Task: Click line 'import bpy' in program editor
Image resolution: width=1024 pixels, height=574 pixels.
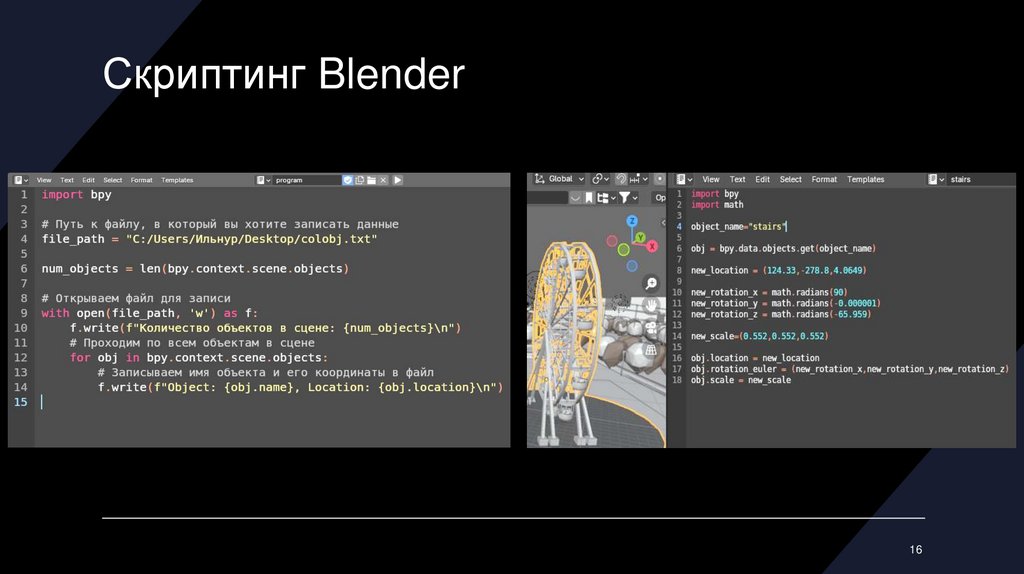Action: (76, 195)
